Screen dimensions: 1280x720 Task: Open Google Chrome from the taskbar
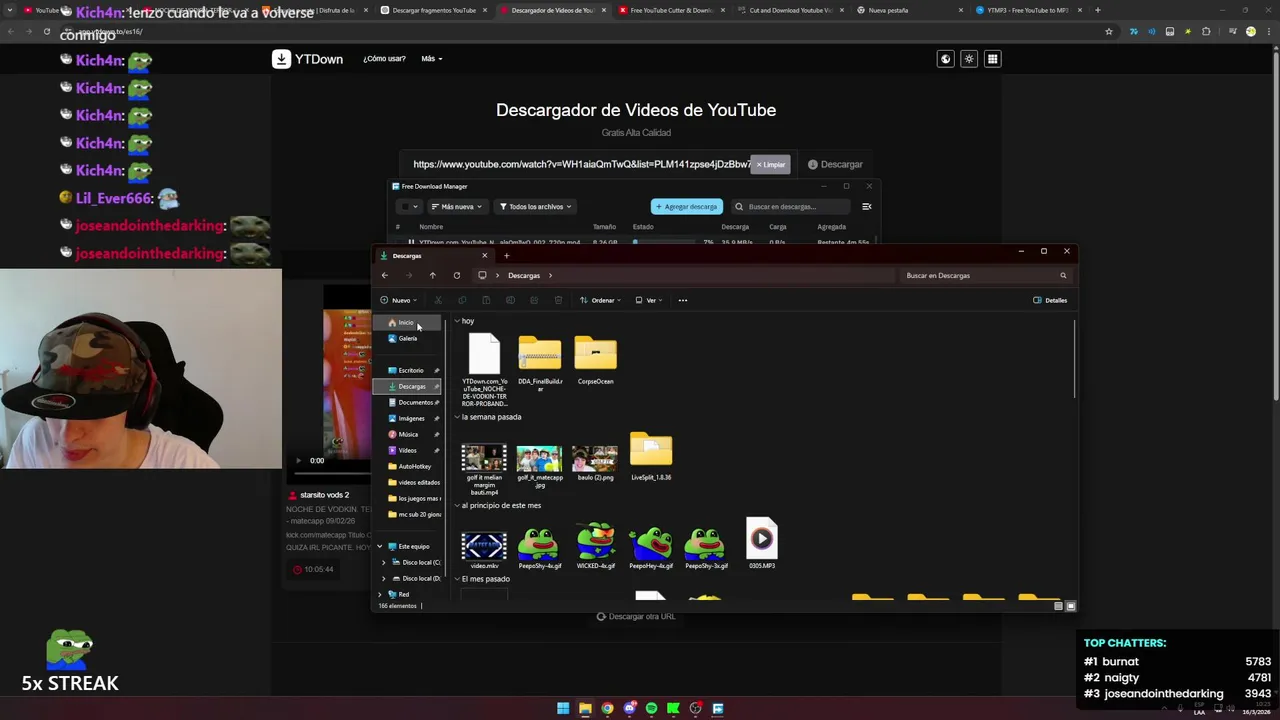point(607,708)
